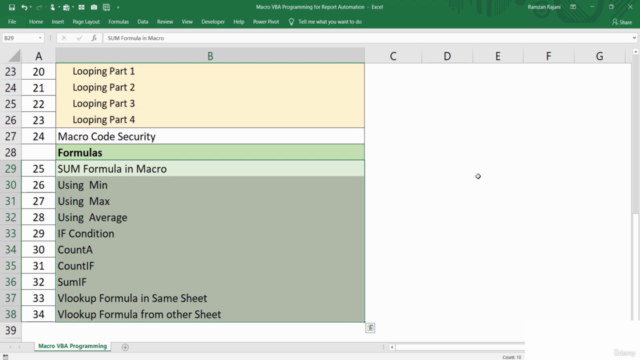Screen dimensions: 640x360
Task: Click the Insert Function fx icon
Action: (x=94, y=38)
